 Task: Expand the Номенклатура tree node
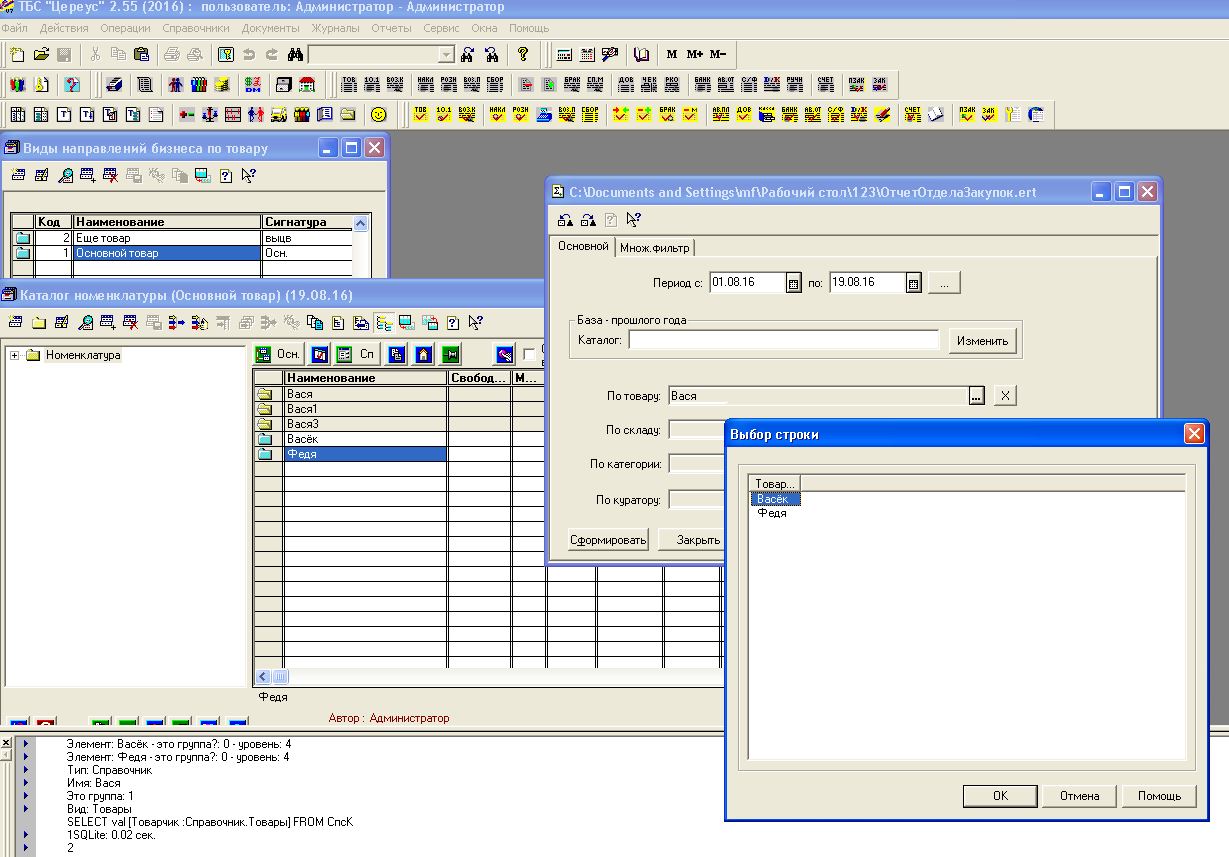pyautogui.click(x=15, y=355)
